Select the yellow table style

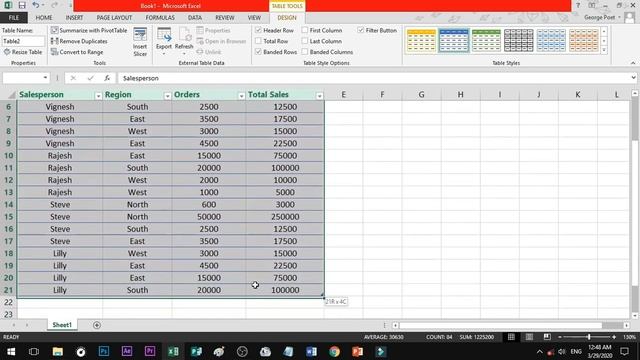[x=421, y=40]
